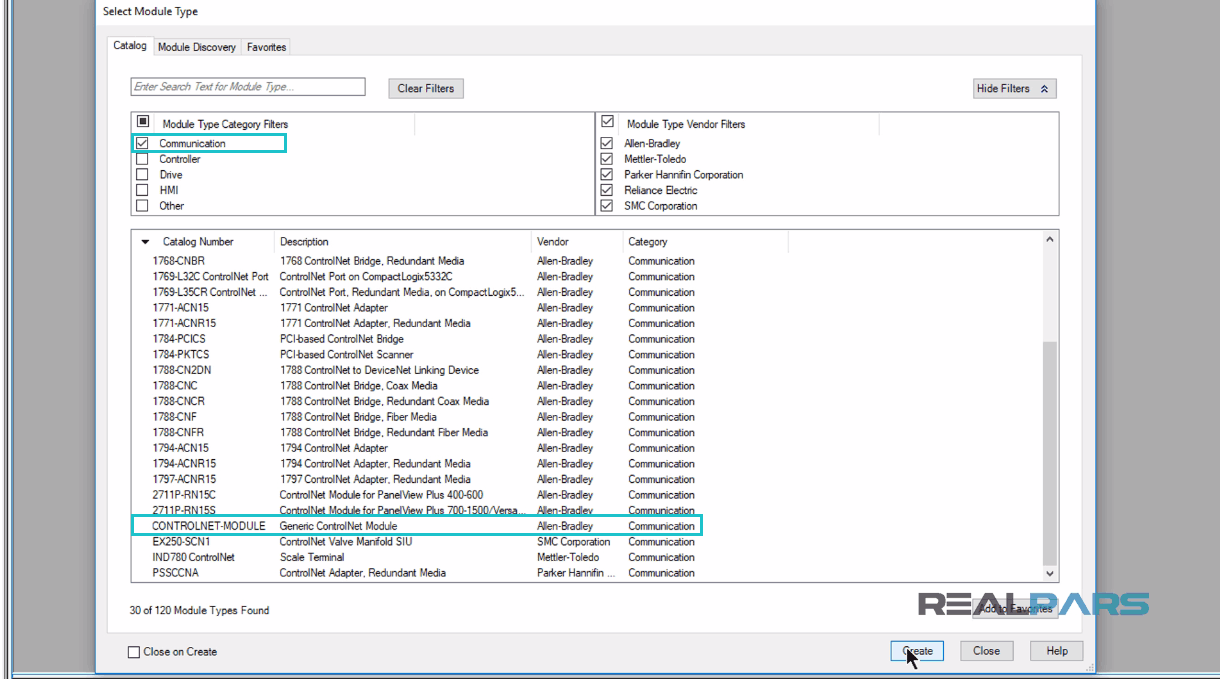Uncheck the Mettler-Toledo vendor filter
The image size is (1220, 679).
click(x=607, y=159)
